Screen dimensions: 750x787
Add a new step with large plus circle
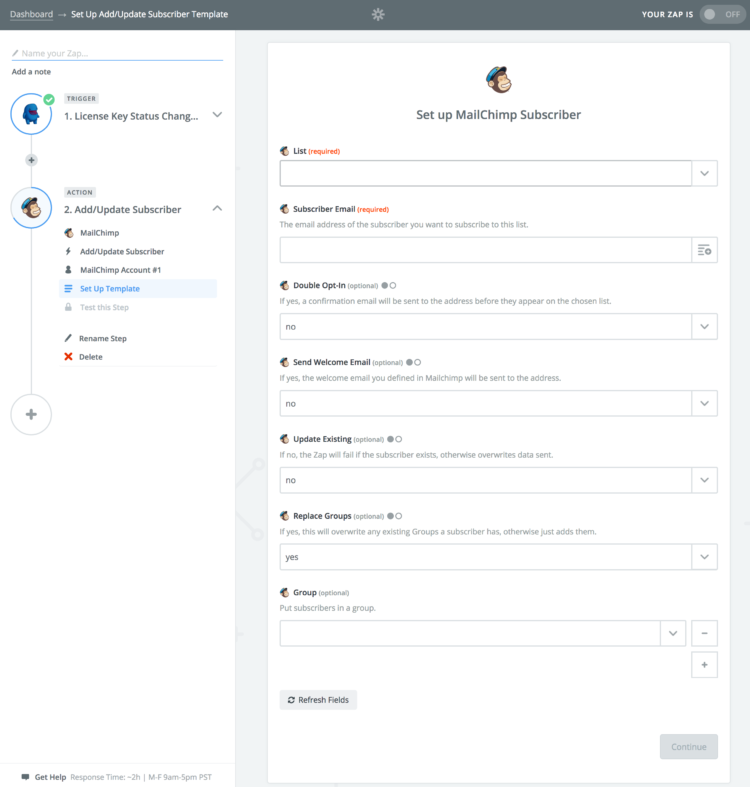31,414
